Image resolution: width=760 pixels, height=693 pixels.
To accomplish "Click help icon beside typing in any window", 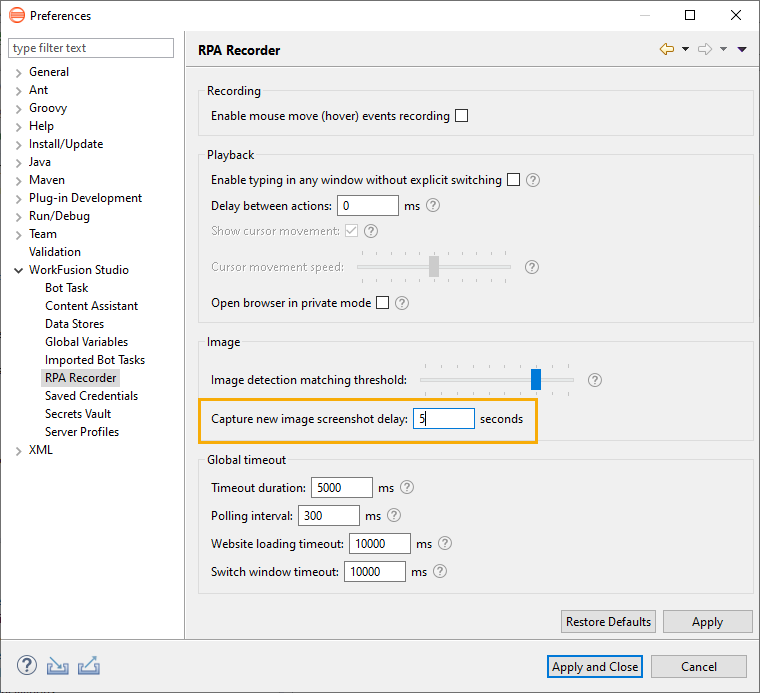I will tap(533, 180).
